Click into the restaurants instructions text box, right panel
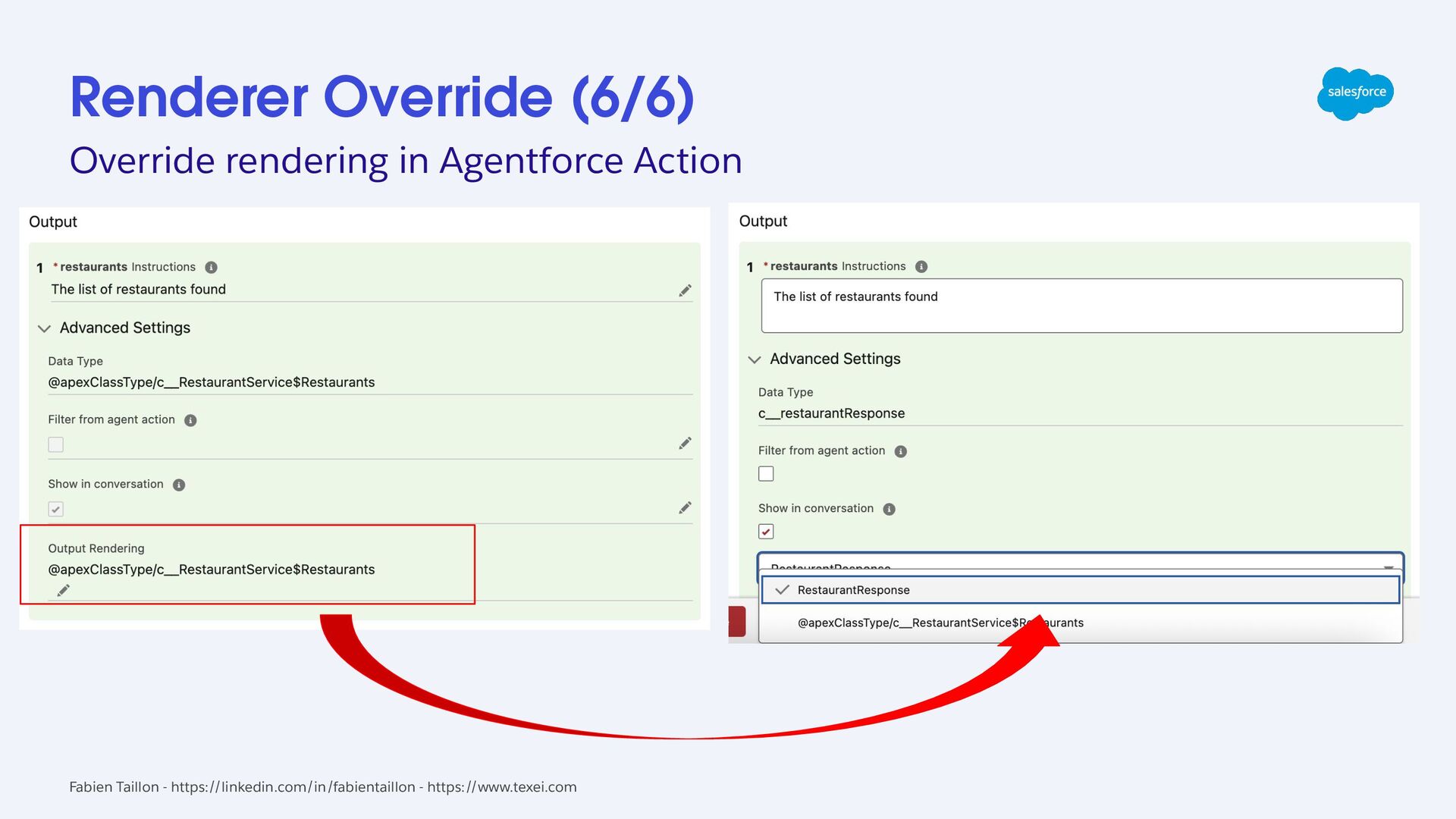The height and width of the screenshot is (819, 1456). coord(1082,306)
